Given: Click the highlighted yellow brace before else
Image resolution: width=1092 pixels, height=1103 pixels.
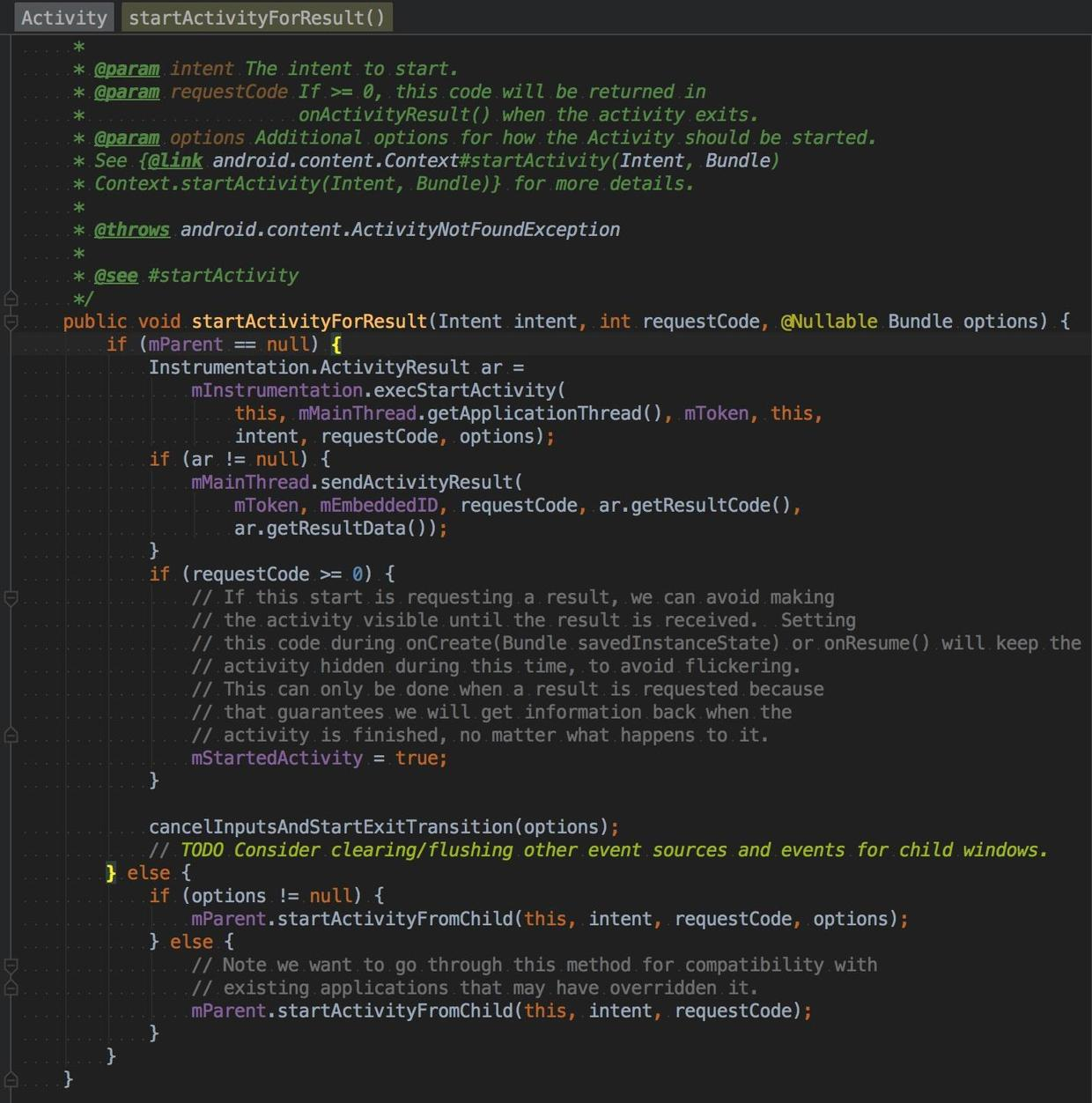Looking at the screenshot, I should click(x=111, y=872).
